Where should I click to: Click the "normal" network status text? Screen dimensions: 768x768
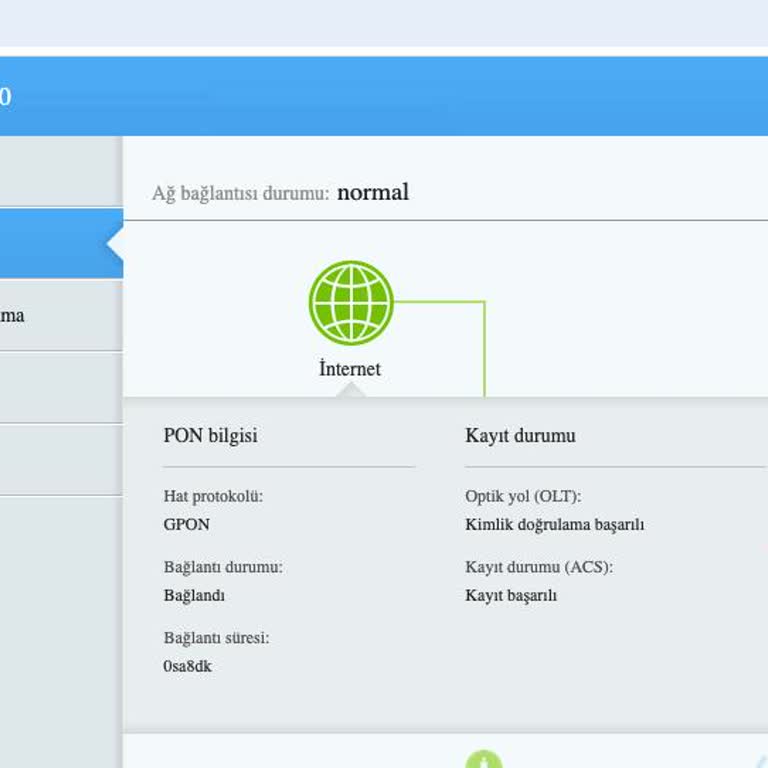(x=373, y=192)
